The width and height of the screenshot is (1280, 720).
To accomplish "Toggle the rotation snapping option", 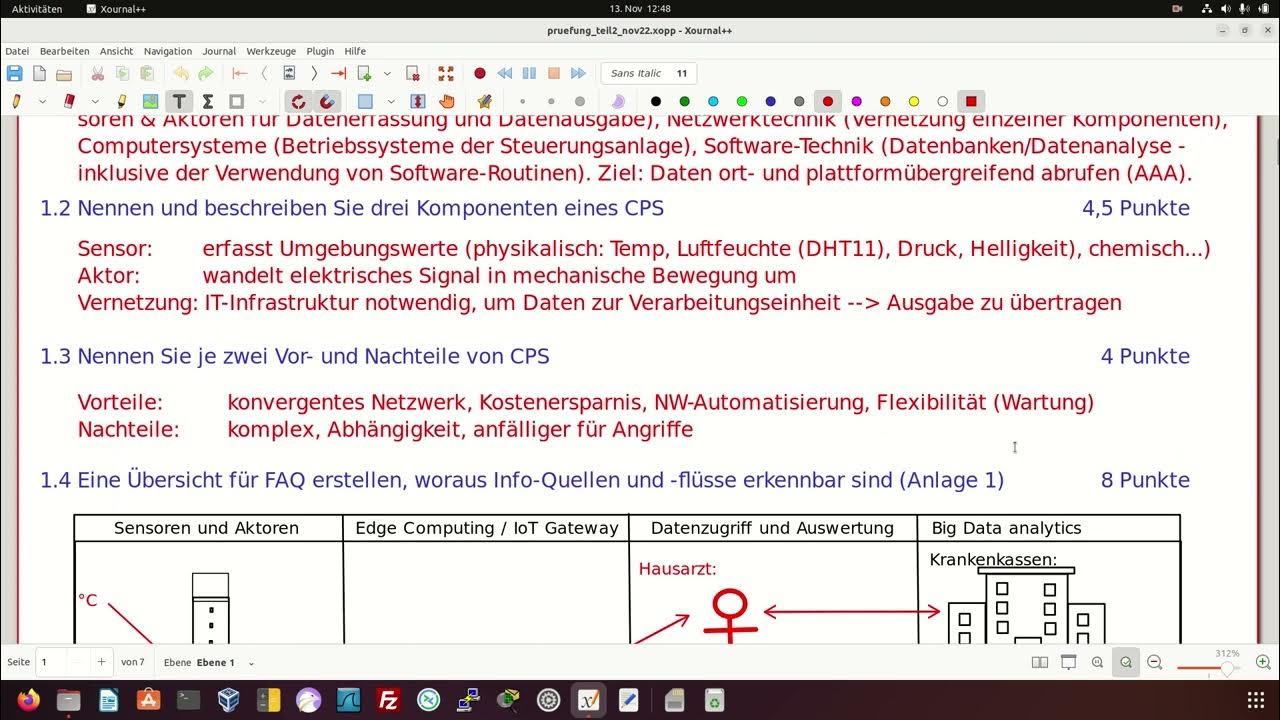I will (298, 101).
